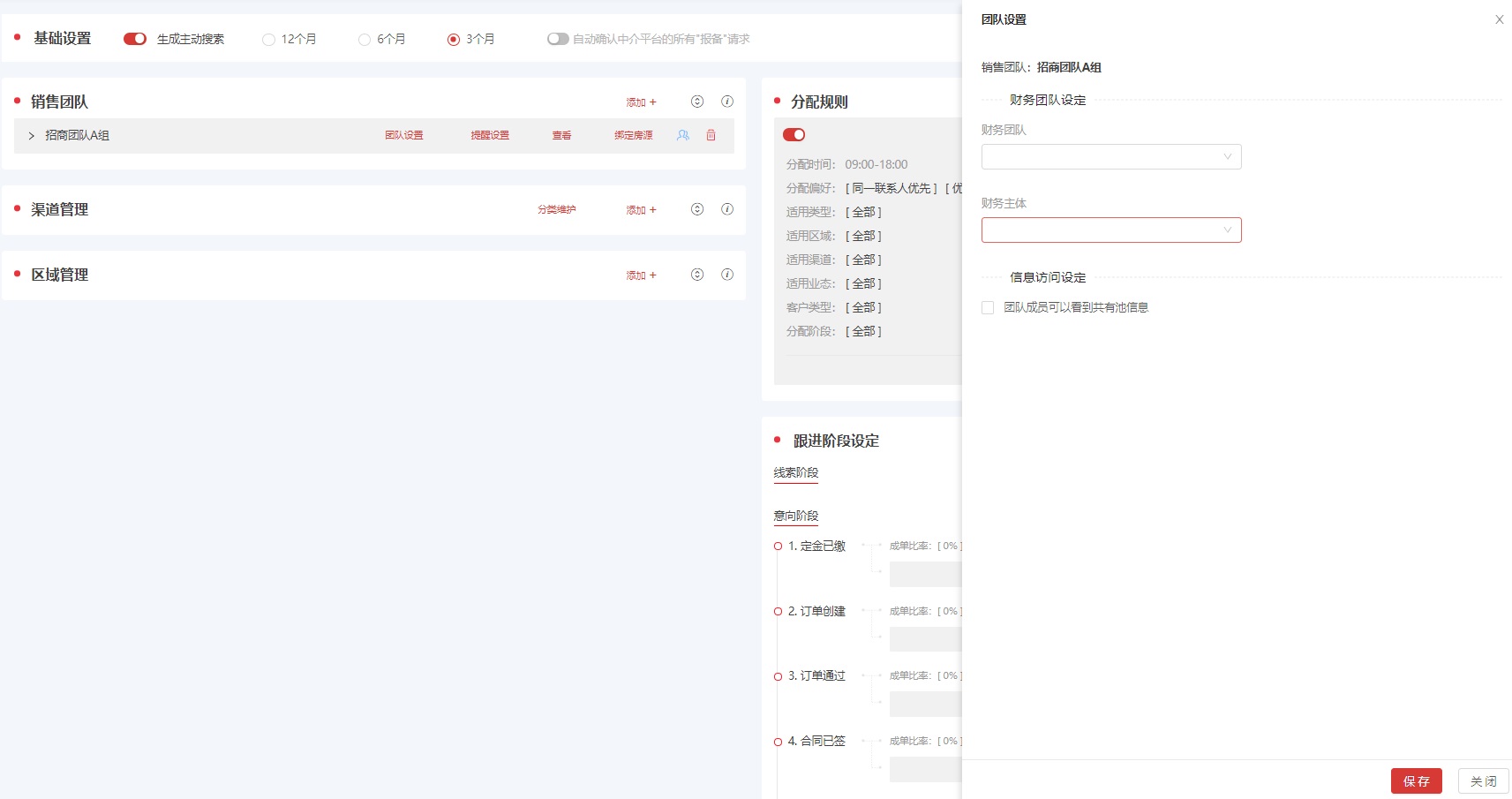Select the 12个月 radio option
The width and height of the screenshot is (1512, 799).
[268, 40]
